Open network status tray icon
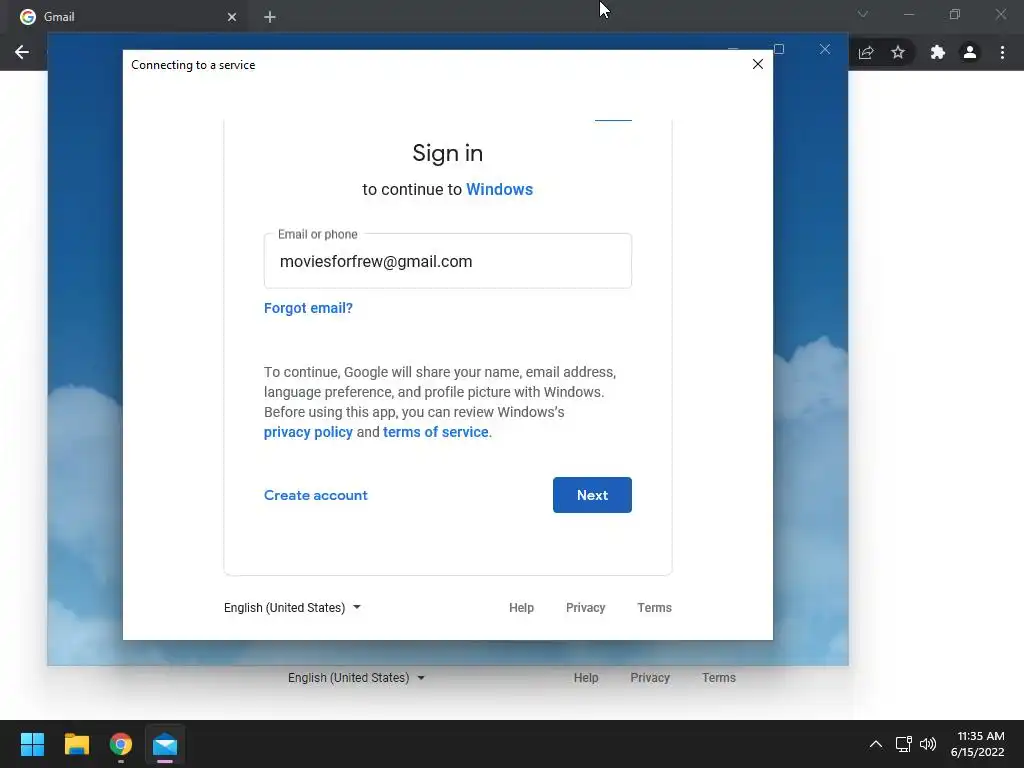The image size is (1024, 768). click(x=903, y=744)
